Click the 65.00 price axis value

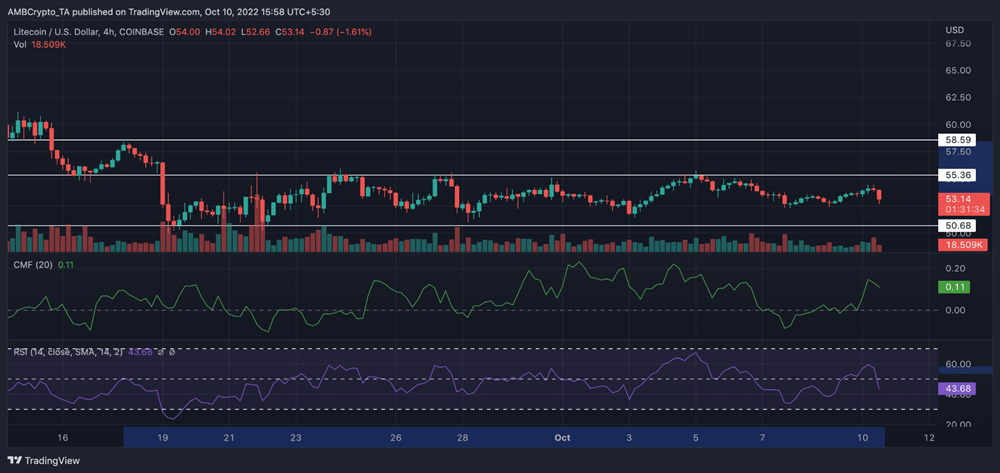tap(958, 70)
